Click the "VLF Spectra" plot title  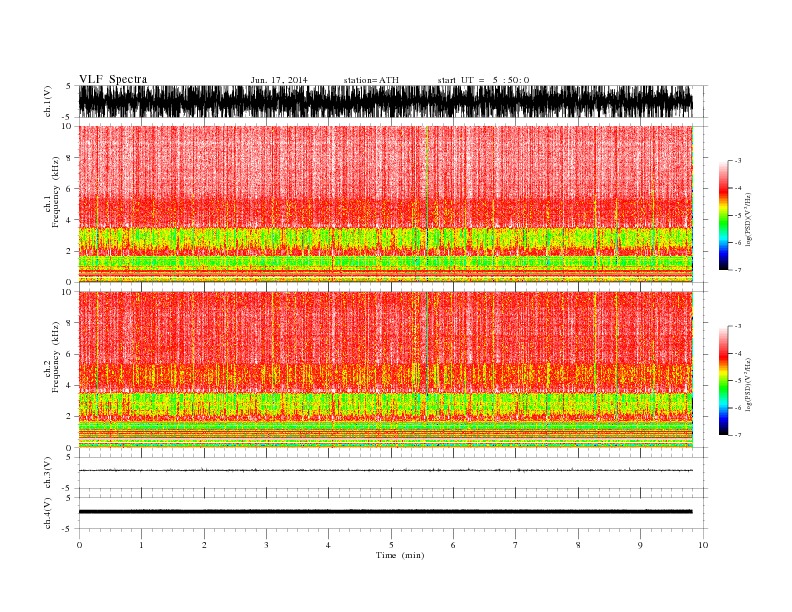(113, 79)
